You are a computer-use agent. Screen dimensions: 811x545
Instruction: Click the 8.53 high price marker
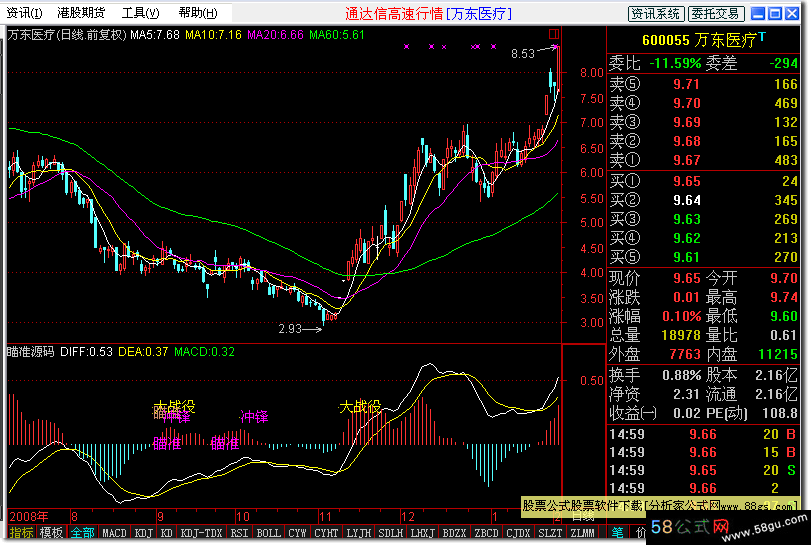[x=522, y=54]
